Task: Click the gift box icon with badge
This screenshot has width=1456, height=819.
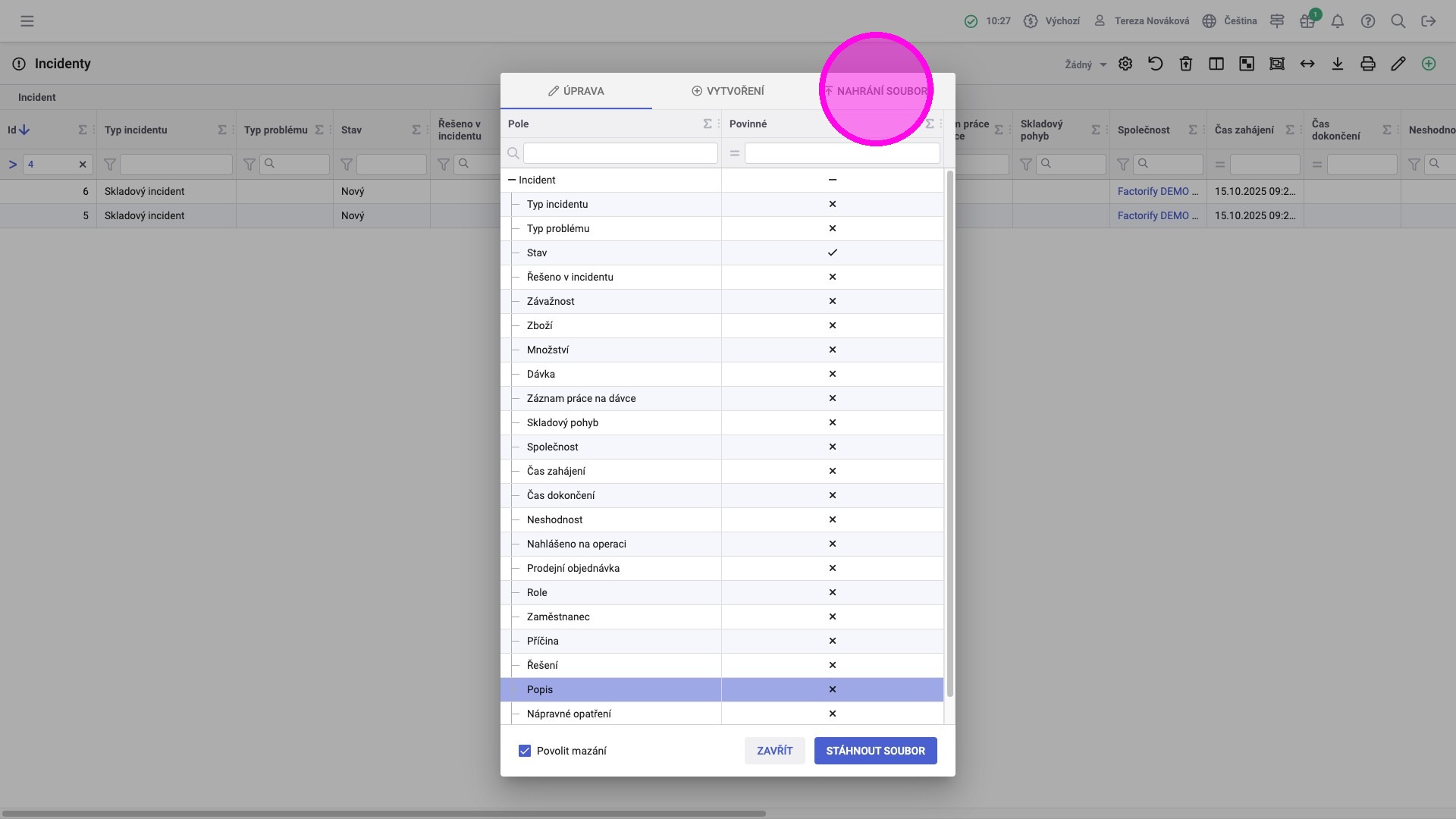Action: (1307, 21)
